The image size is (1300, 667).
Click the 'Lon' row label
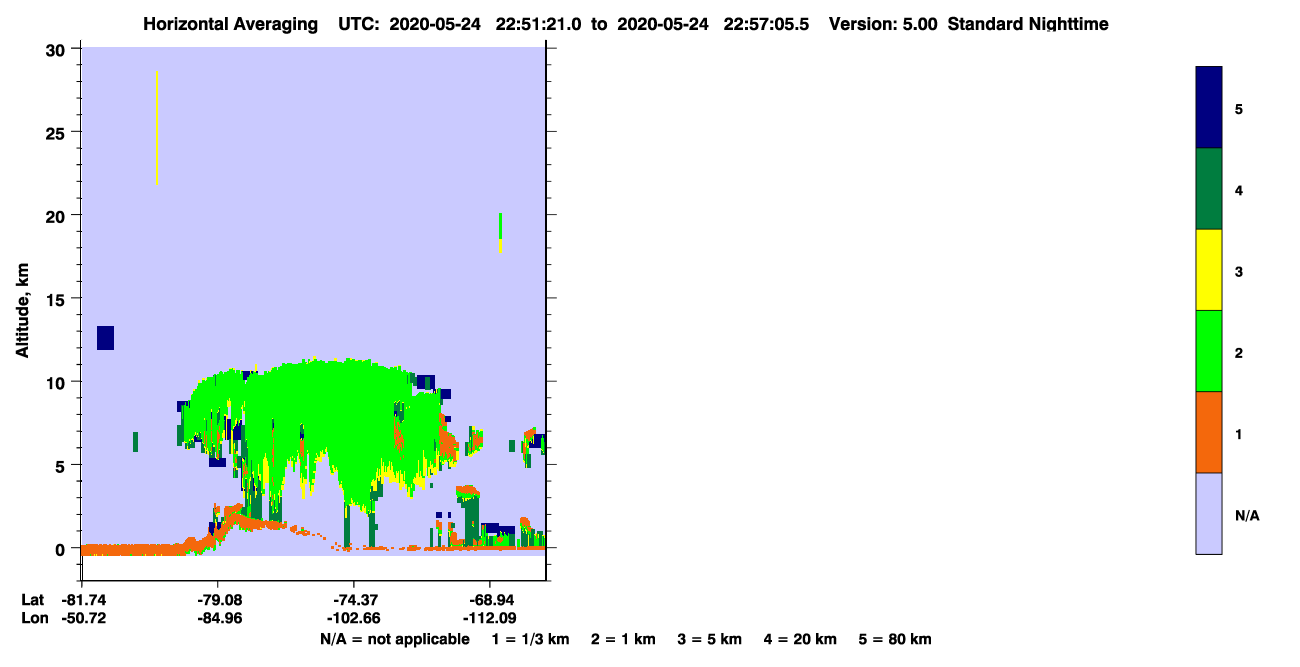(x=33, y=617)
